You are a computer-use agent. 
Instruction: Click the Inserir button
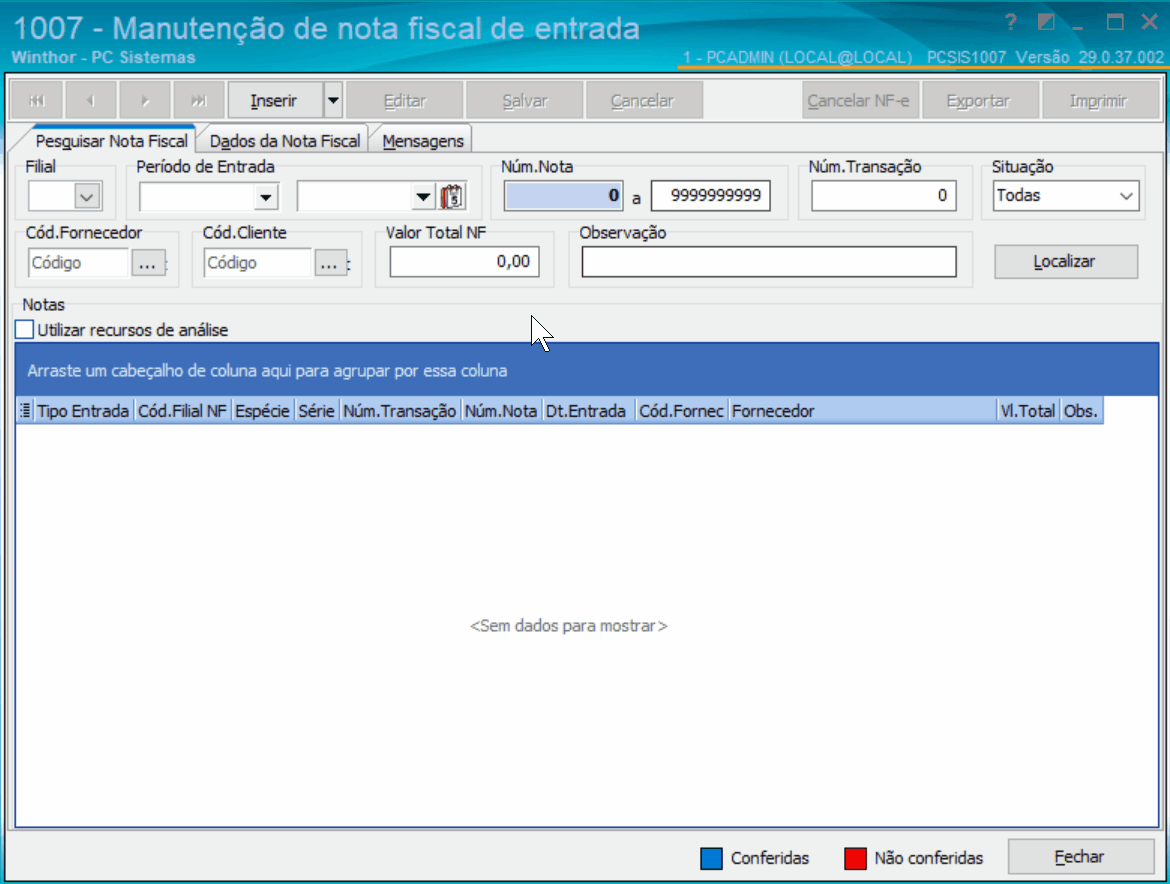(x=275, y=101)
